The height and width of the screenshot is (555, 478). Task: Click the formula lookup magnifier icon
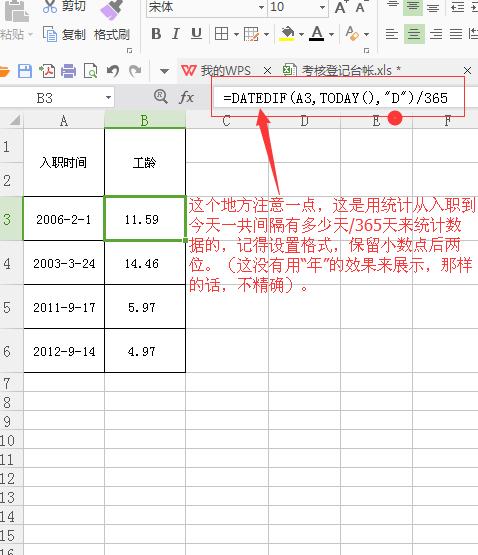pyautogui.click(x=160, y=96)
